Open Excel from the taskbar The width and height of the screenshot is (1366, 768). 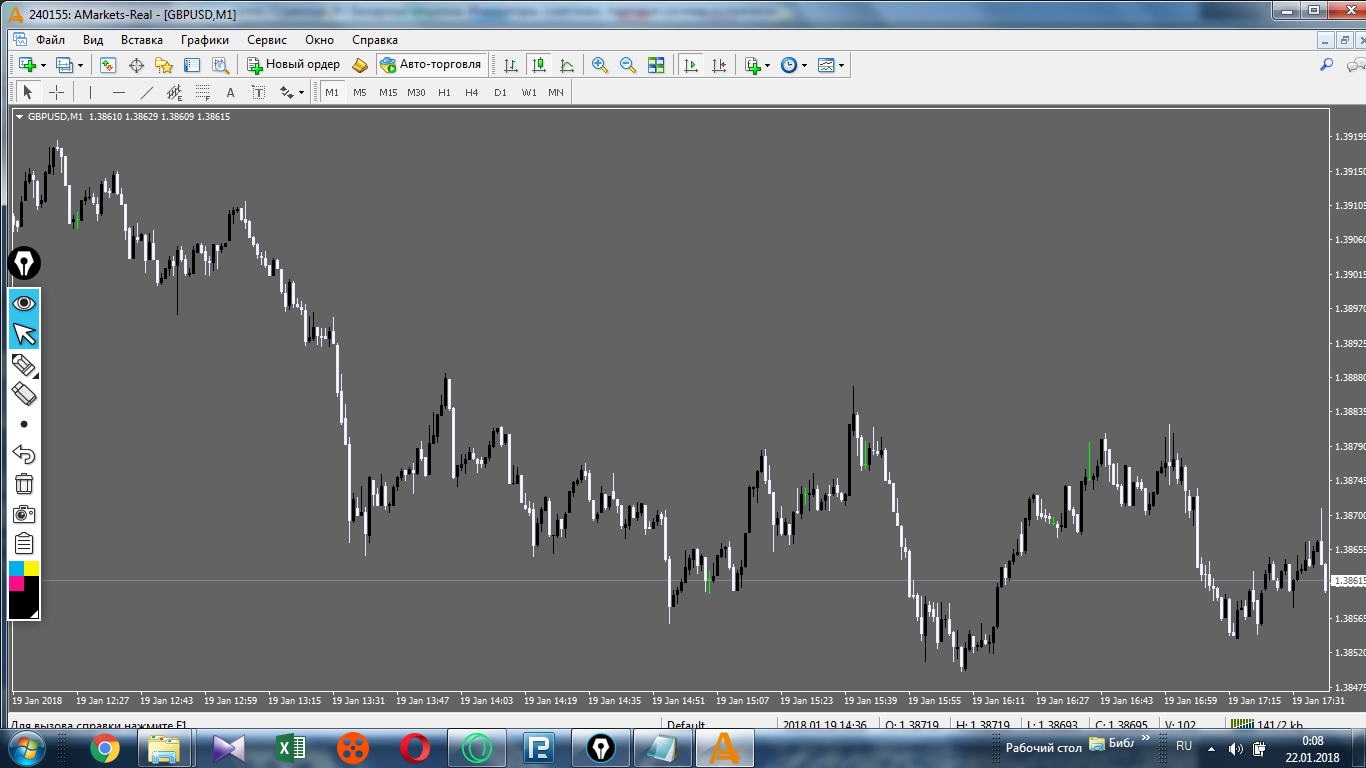pos(291,747)
